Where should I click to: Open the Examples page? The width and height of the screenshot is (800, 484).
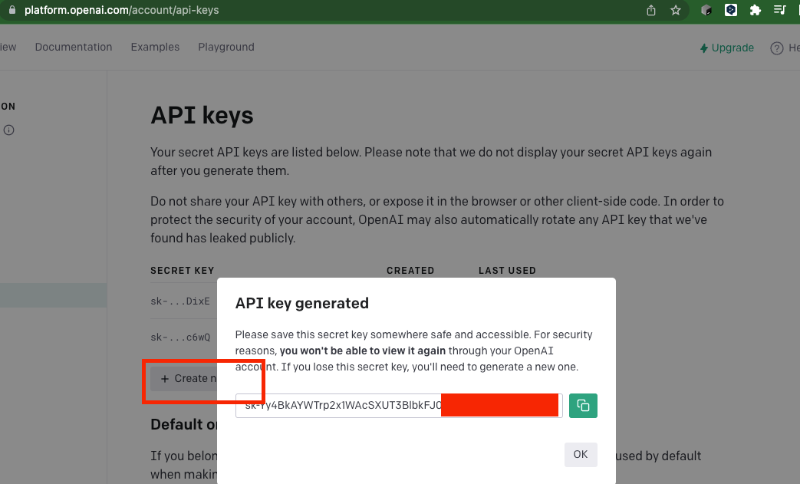coord(155,47)
